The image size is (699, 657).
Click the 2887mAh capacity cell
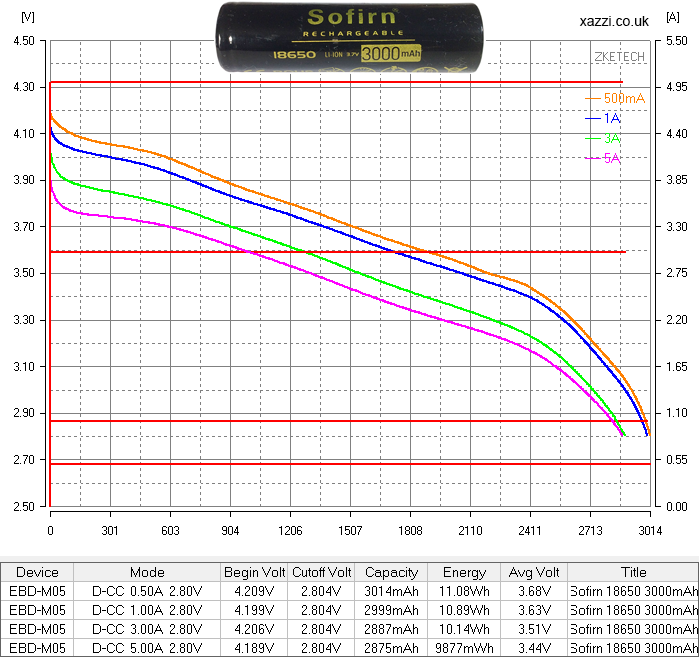pyautogui.click(x=391, y=629)
